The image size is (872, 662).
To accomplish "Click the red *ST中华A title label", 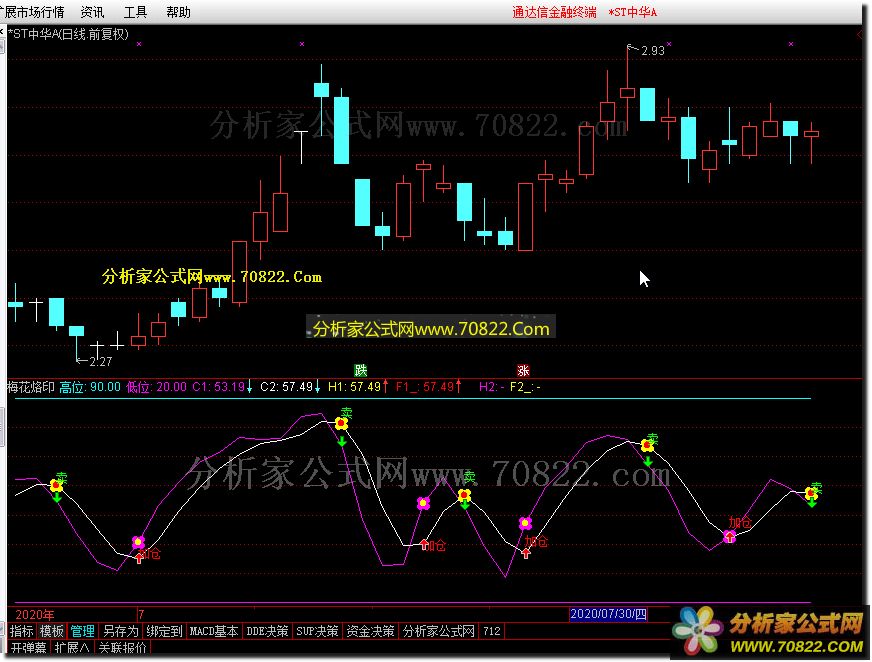I will coord(632,12).
